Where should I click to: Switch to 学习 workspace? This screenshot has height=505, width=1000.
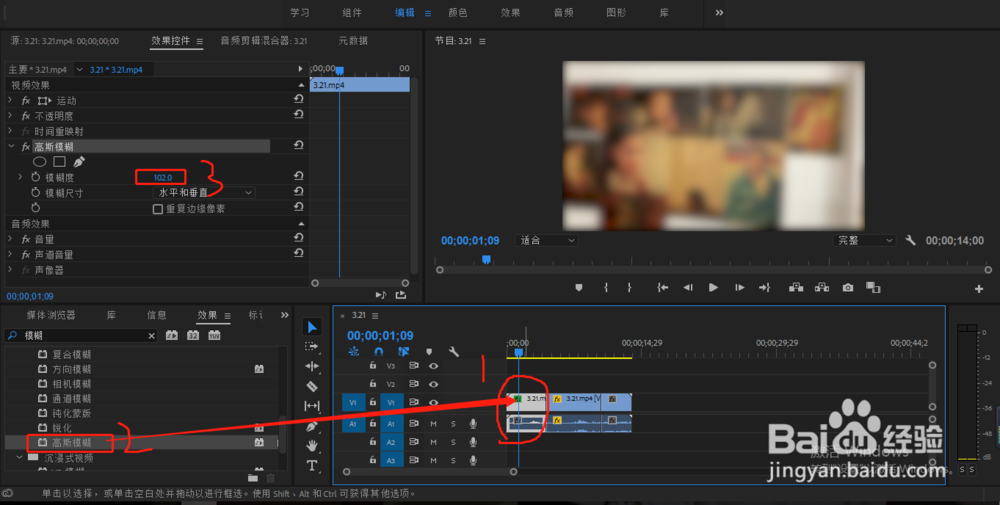pyautogui.click(x=300, y=12)
